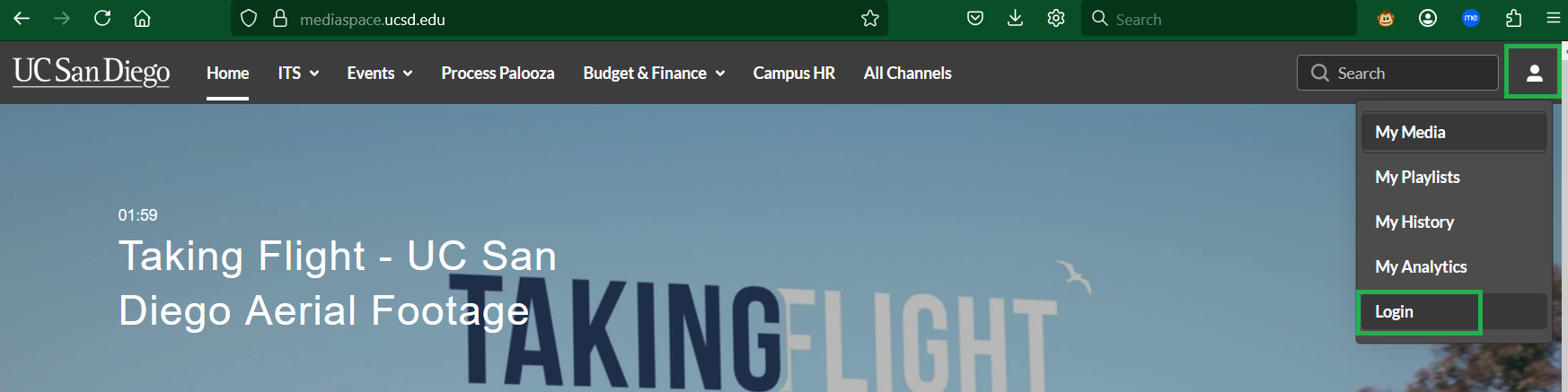Click the UC San Diego logo
The image size is (1568, 392).
click(x=92, y=72)
